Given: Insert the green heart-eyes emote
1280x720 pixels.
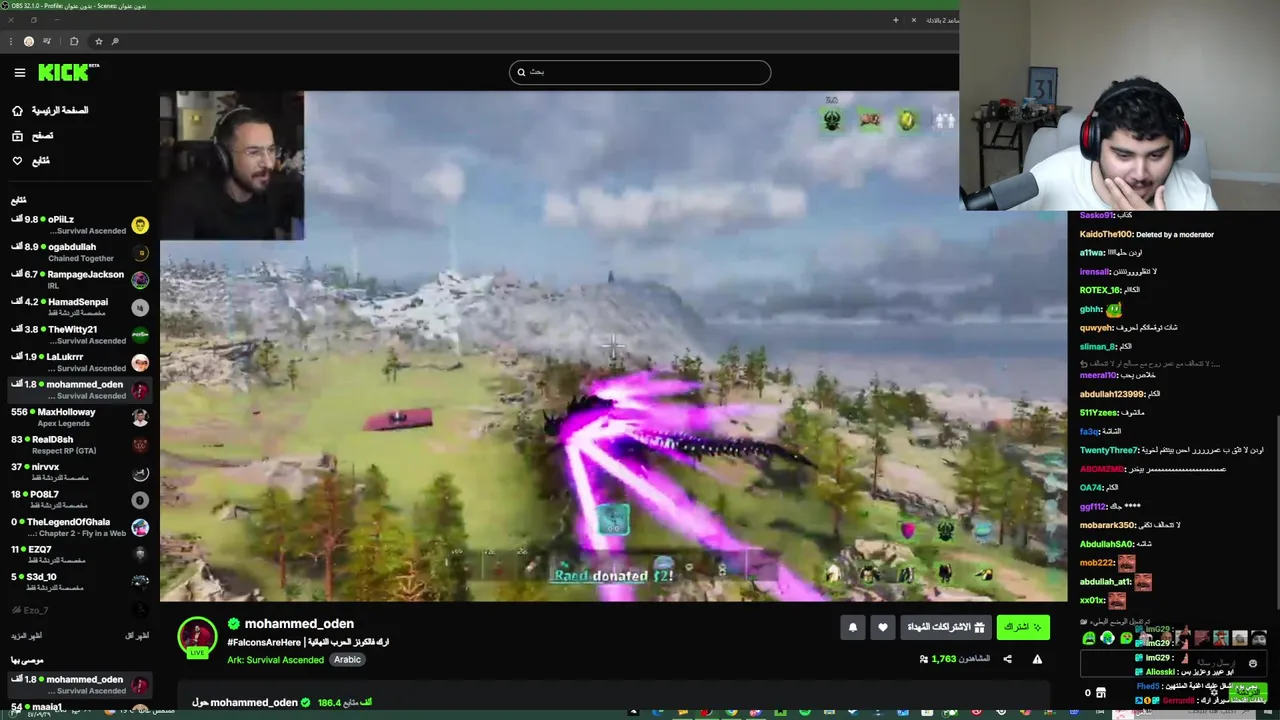Looking at the screenshot, I should pos(1126,638).
